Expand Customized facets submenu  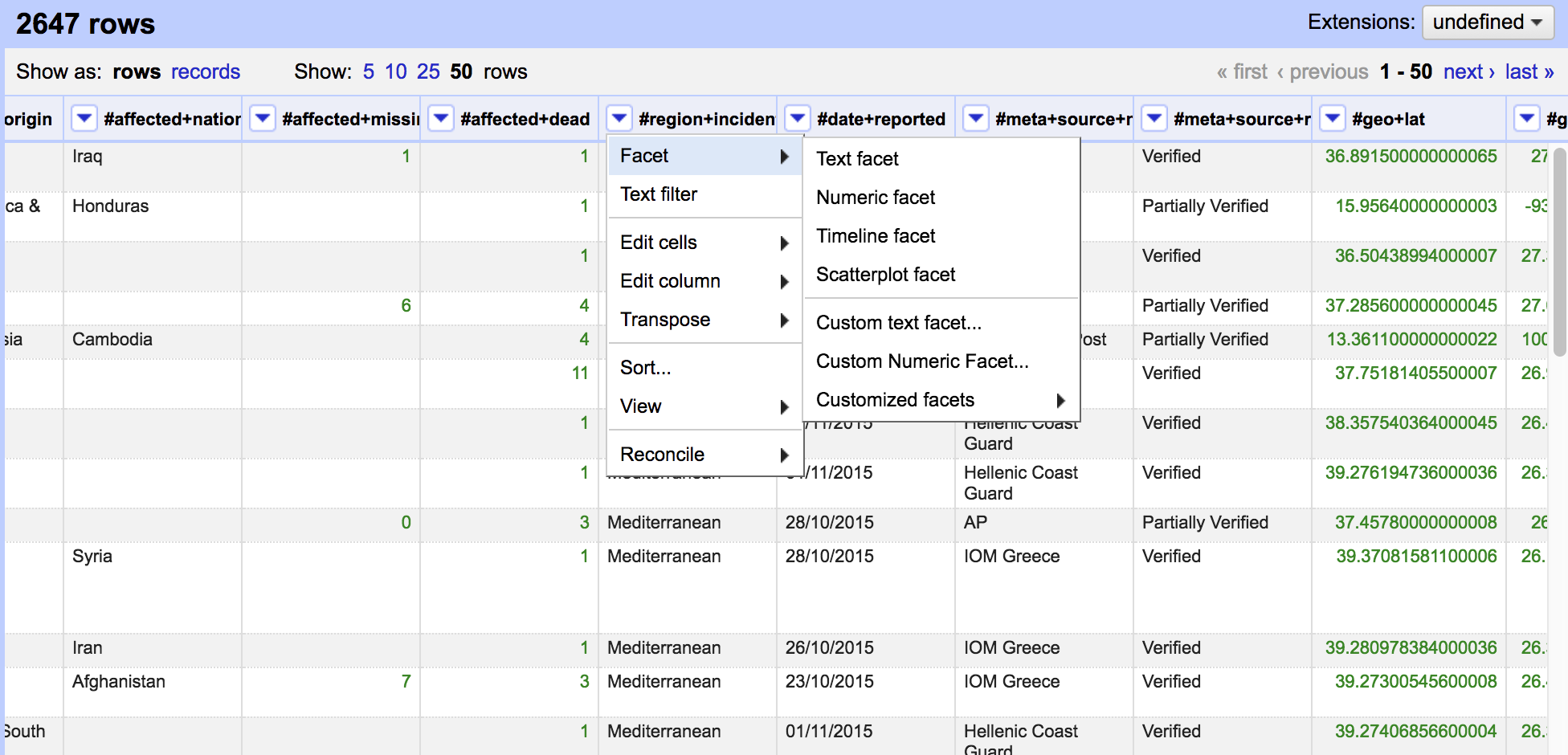click(x=941, y=400)
